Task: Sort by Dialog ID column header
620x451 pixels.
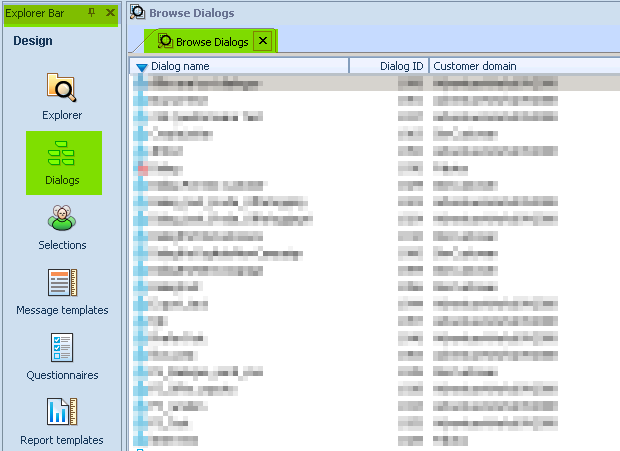Action: click(x=389, y=66)
